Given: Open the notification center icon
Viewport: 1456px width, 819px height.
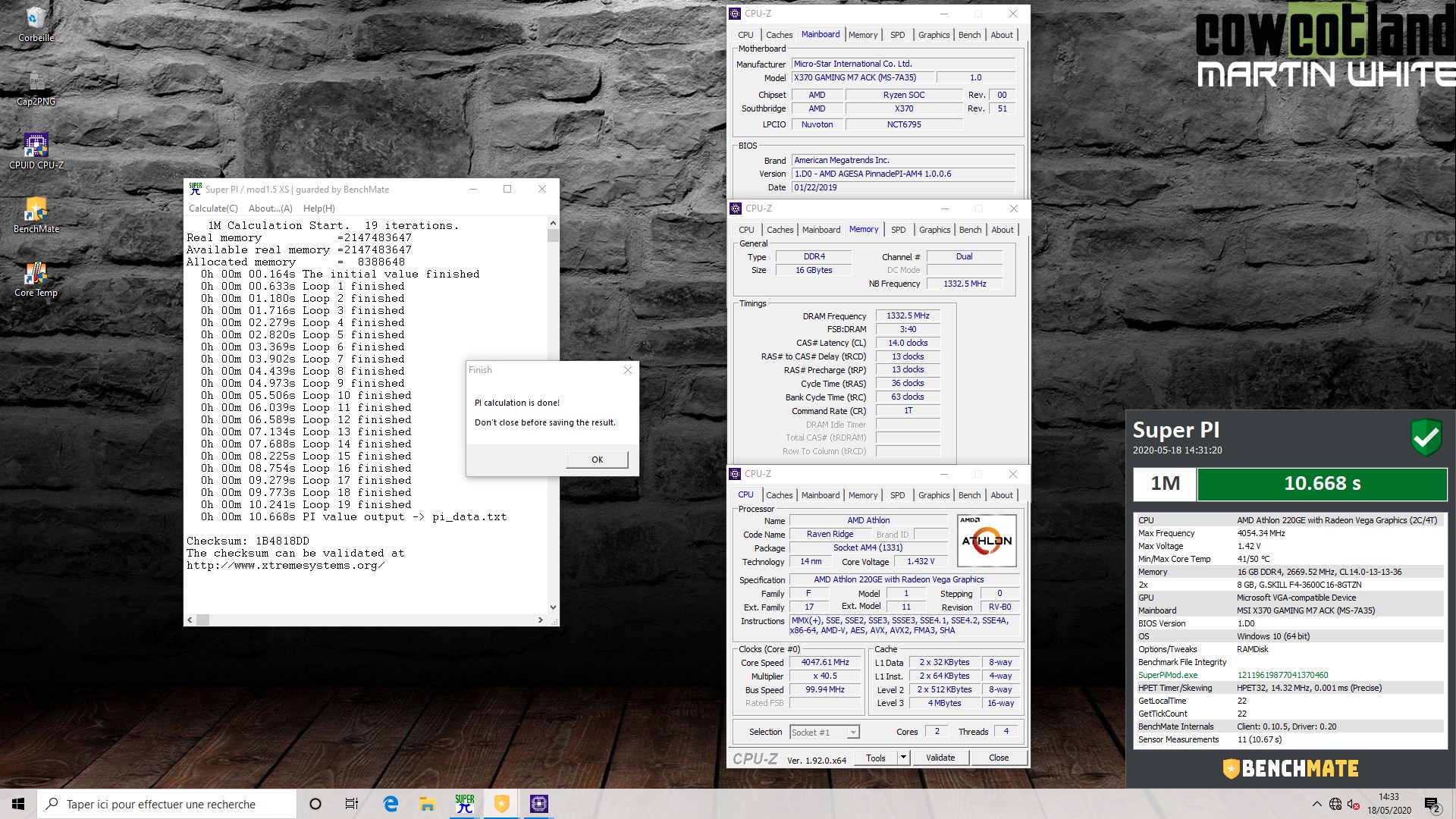Looking at the screenshot, I should point(1432,804).
